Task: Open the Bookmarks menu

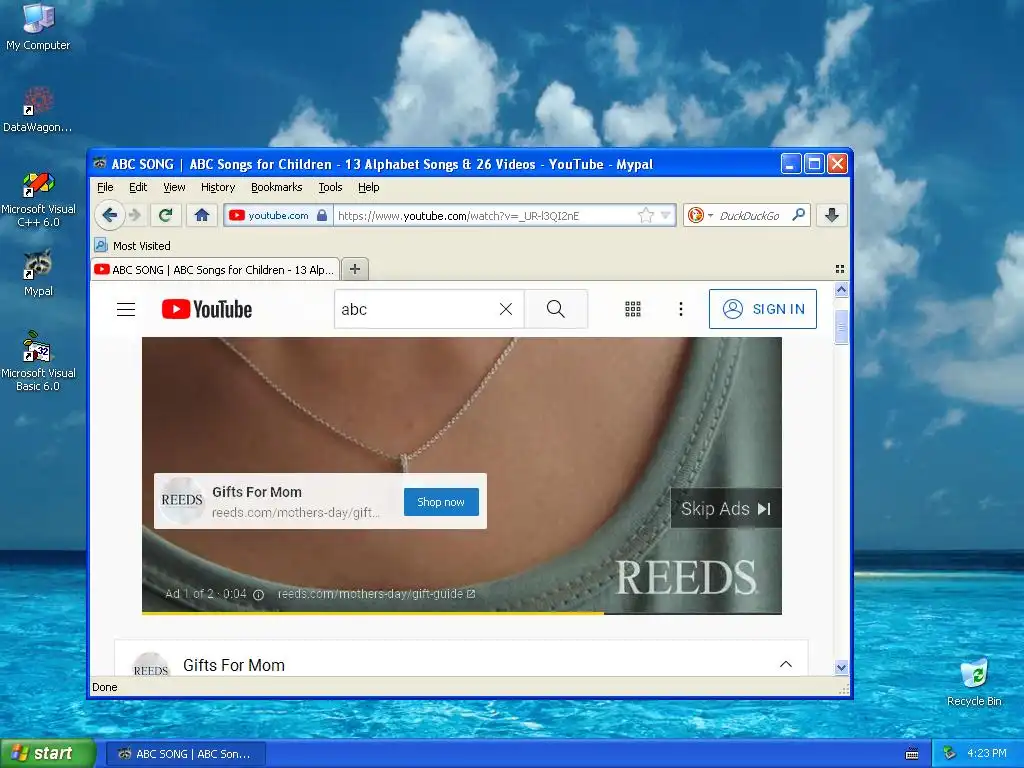Action: pyautogui.click(x=276, y=187)
